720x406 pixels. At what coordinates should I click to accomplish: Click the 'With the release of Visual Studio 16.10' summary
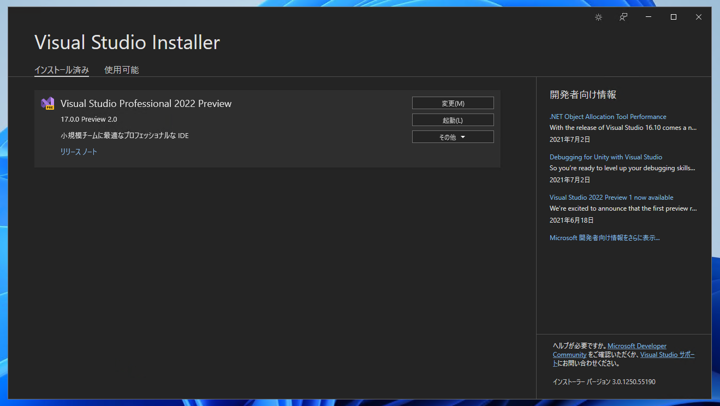pos(623,128)
